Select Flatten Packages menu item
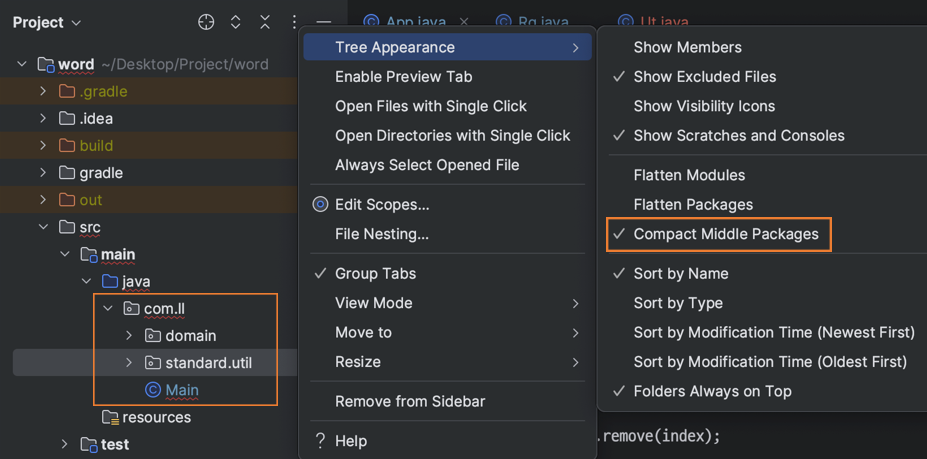This screenshot has width=927, height=459. [692, 205]
